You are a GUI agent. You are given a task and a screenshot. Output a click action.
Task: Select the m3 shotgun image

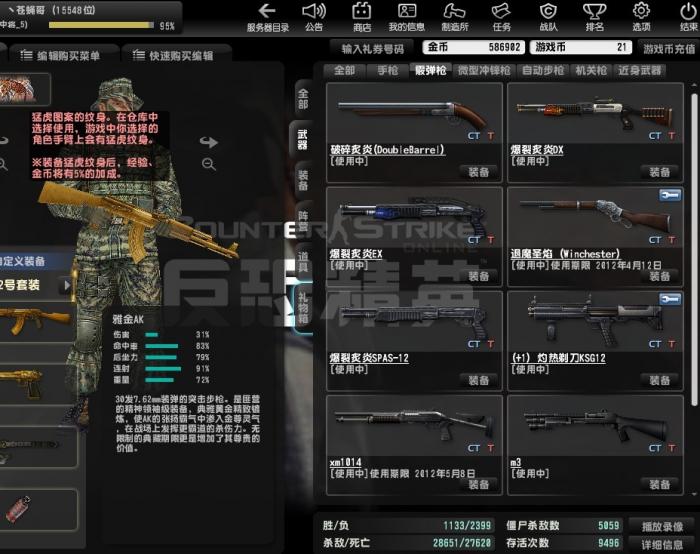[x=595, y=425]
